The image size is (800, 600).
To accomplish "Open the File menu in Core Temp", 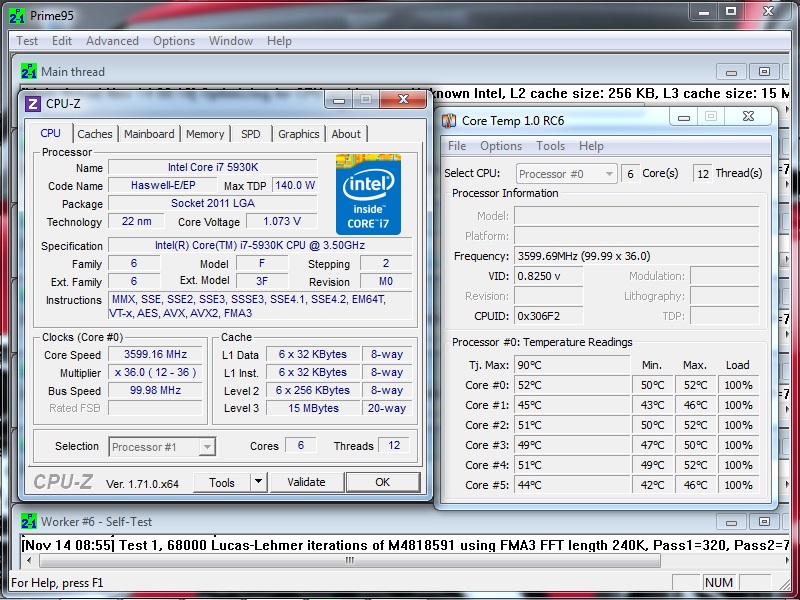I will (x=457, y=146).
